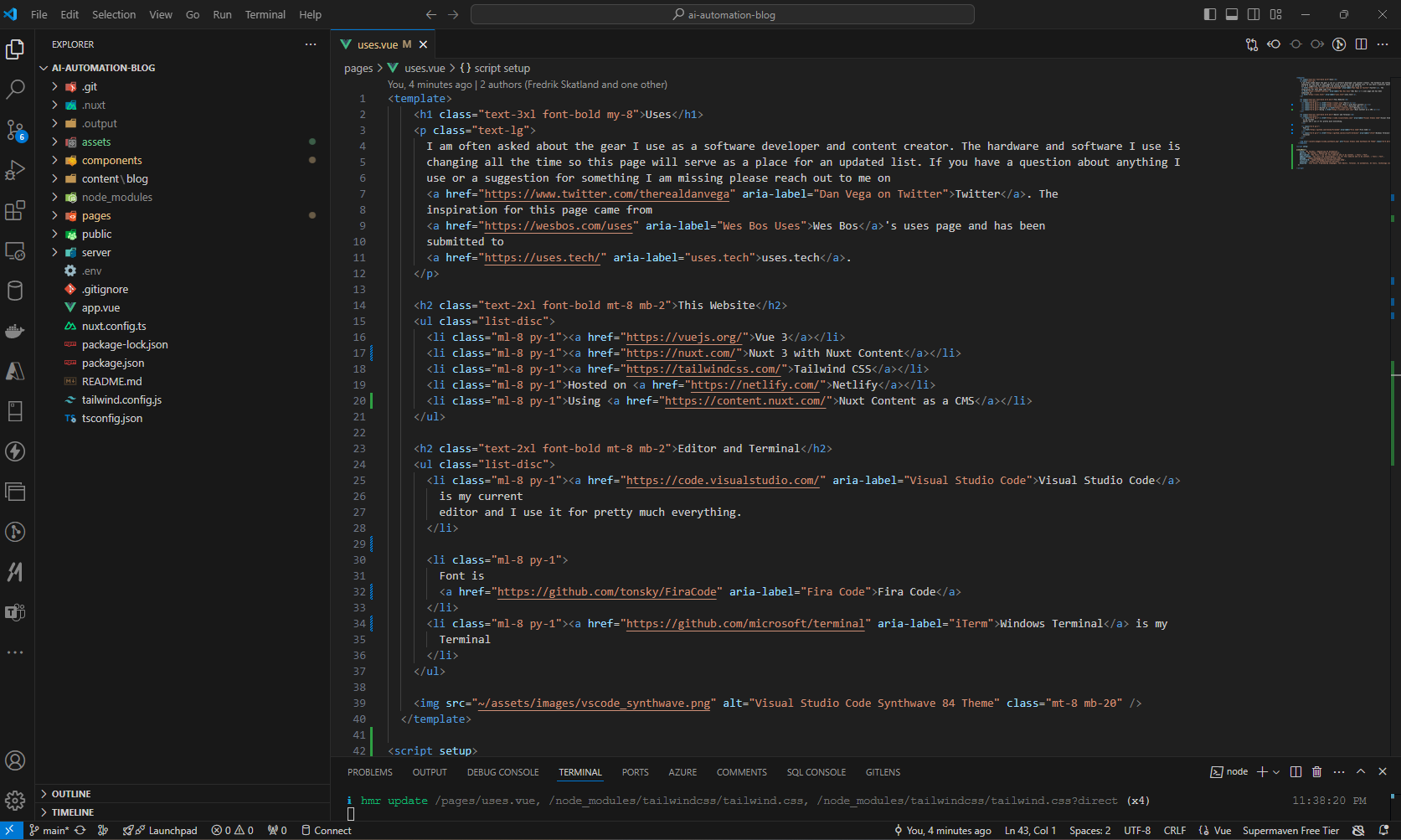
Task: Click Supermaven Free Tier status item
Action: click(x=1290, y=831)
